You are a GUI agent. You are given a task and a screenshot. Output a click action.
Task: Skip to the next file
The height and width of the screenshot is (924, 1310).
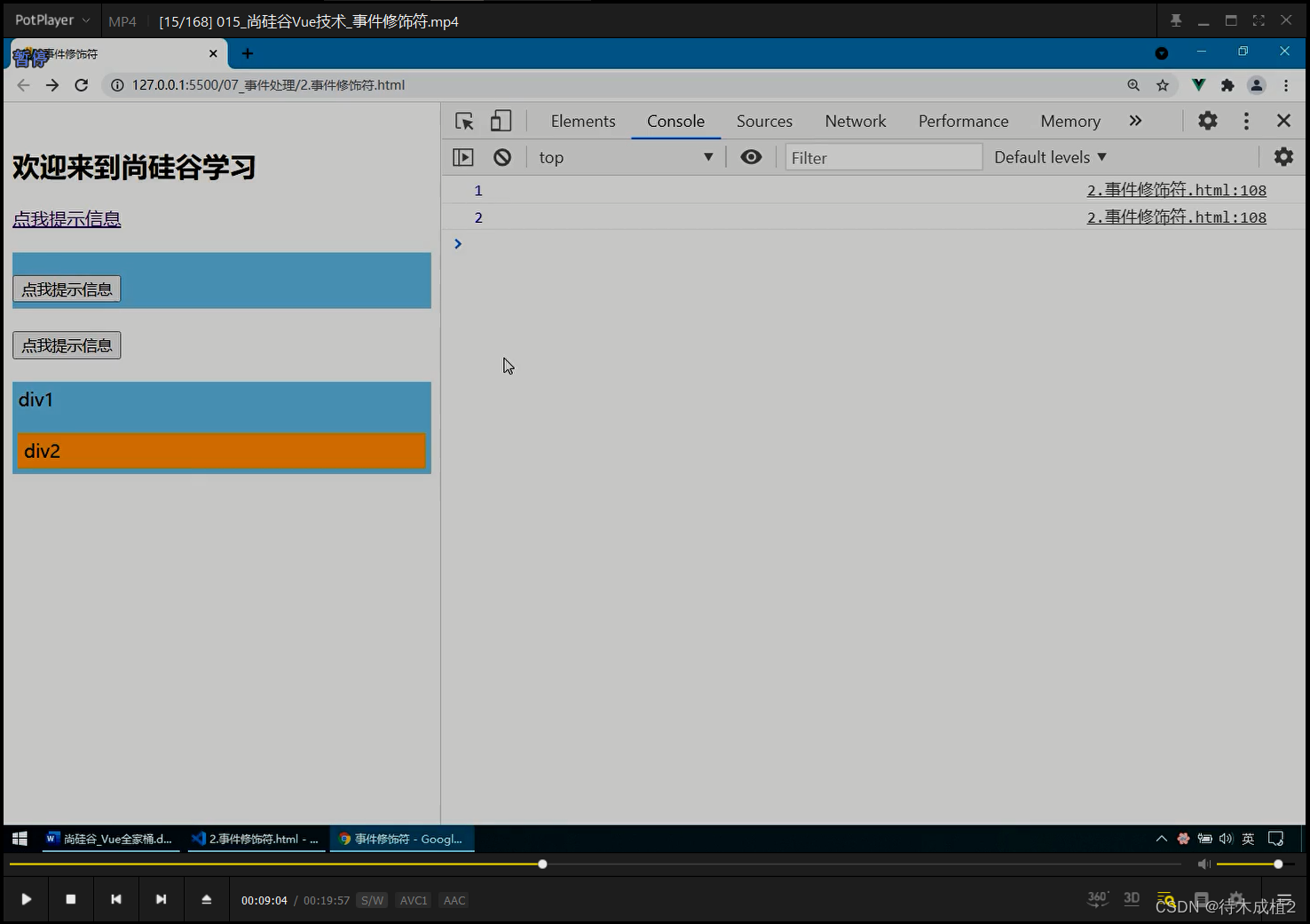click(x=161, y=899)
